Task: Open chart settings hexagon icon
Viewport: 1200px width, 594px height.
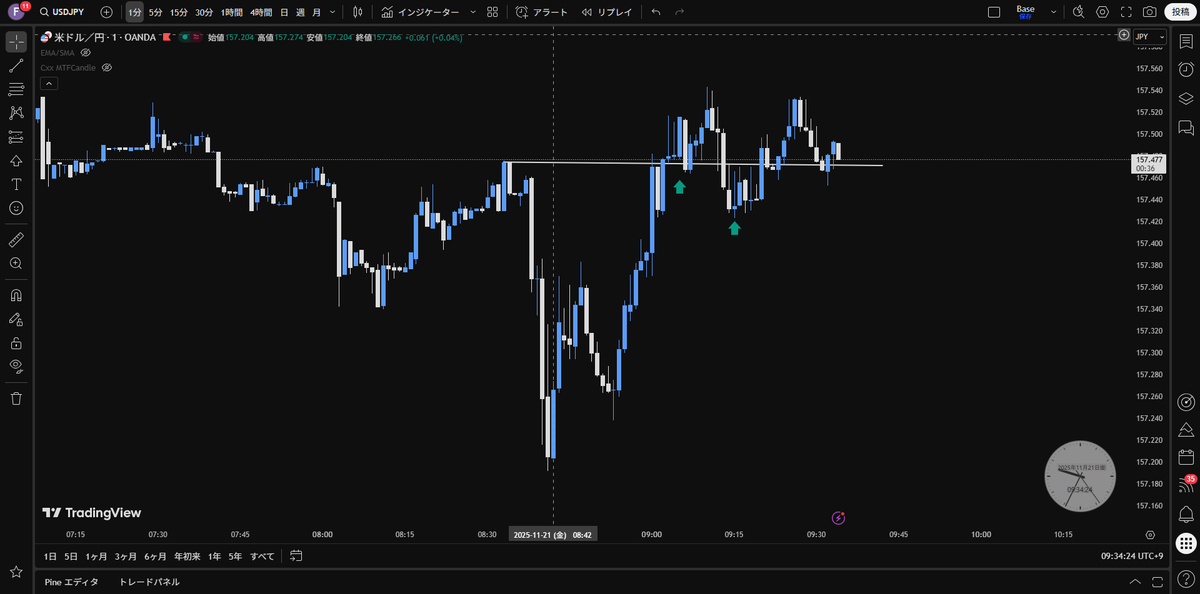Action: coord(1102,12)
